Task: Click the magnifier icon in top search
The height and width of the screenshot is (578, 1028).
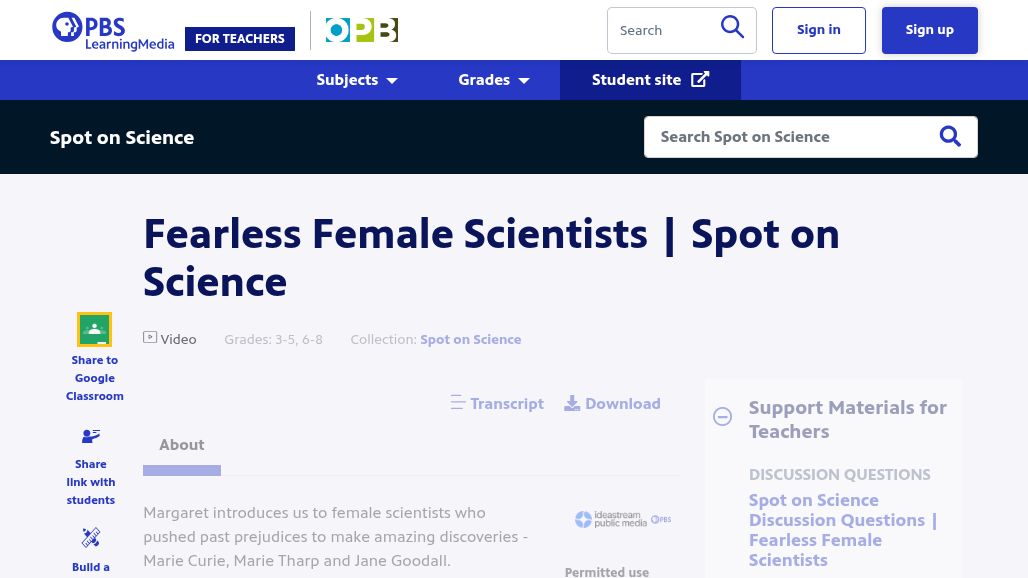Action: (x=732, y=28)
